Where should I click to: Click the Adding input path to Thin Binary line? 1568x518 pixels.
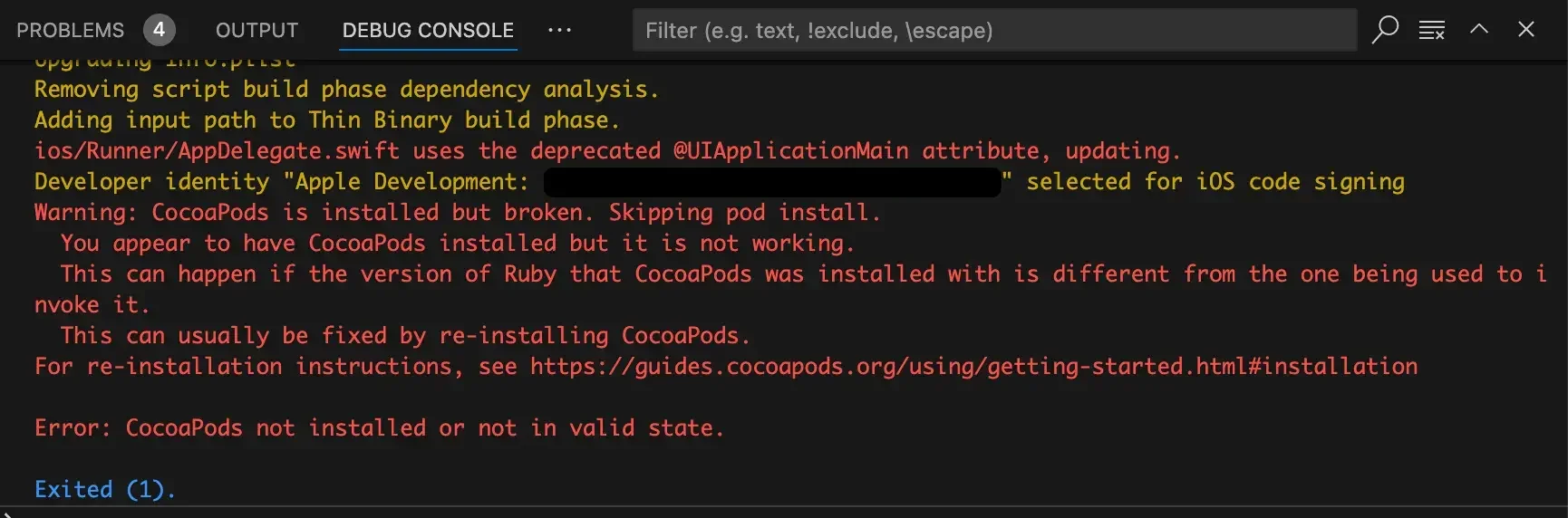click(326, 120)
